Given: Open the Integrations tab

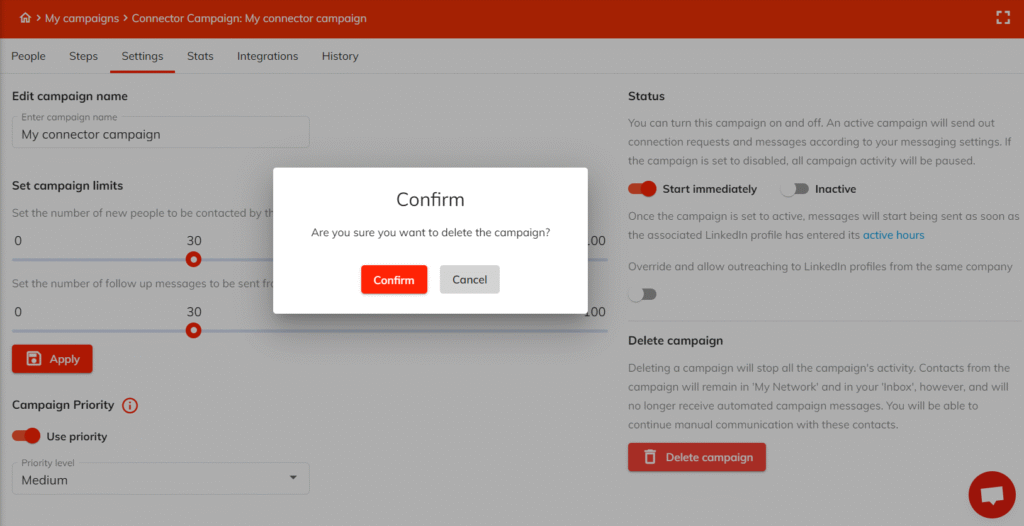Looking at the screenshot, I should (267, 56).
